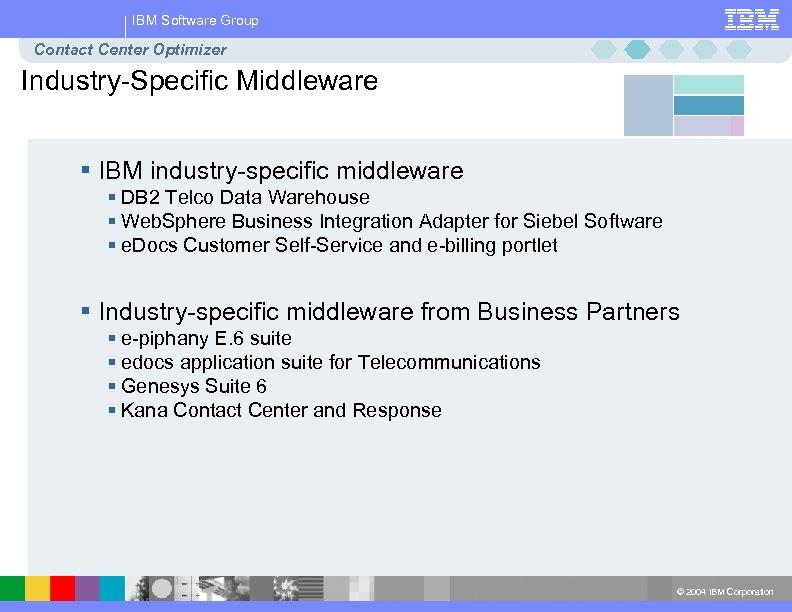Viewport: 792px width, 612px height.
Task: Click the 'Contact Center Optimizer' subtitle
Action: pos(130,49)
